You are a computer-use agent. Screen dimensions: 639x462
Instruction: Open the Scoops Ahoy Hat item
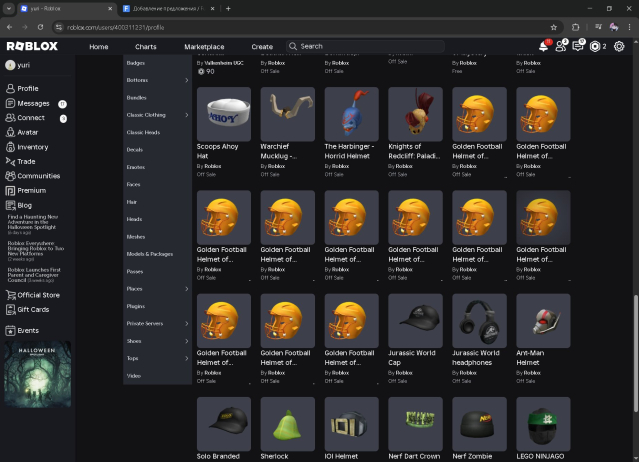(224, 114)
